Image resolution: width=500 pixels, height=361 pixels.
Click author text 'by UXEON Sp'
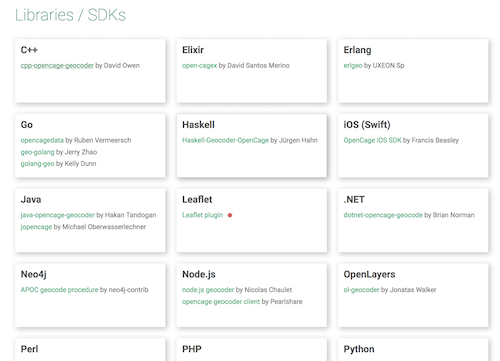pos(384,66)
